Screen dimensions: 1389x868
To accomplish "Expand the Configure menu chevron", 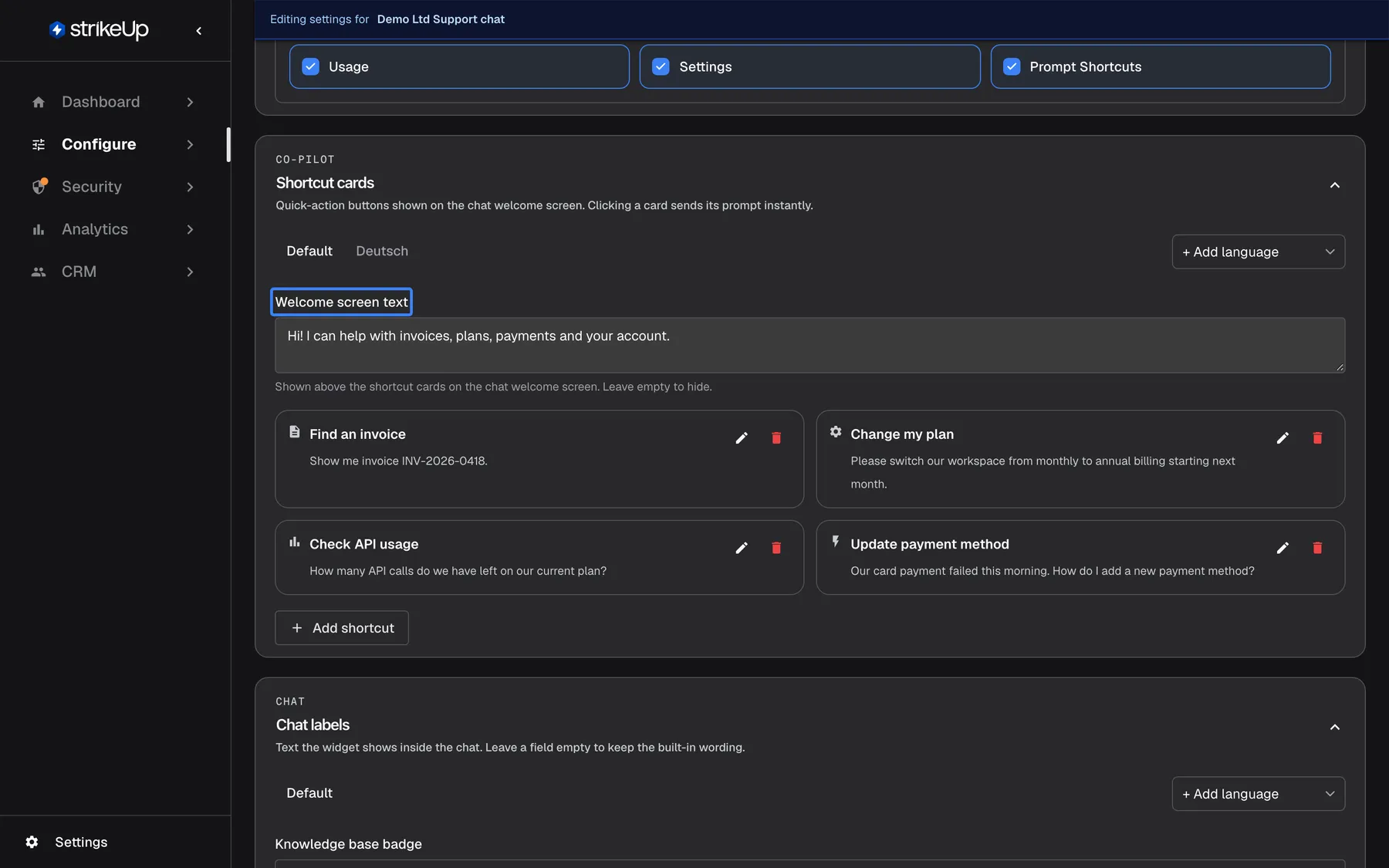I will pyautogui.click(x=190, y=144).
